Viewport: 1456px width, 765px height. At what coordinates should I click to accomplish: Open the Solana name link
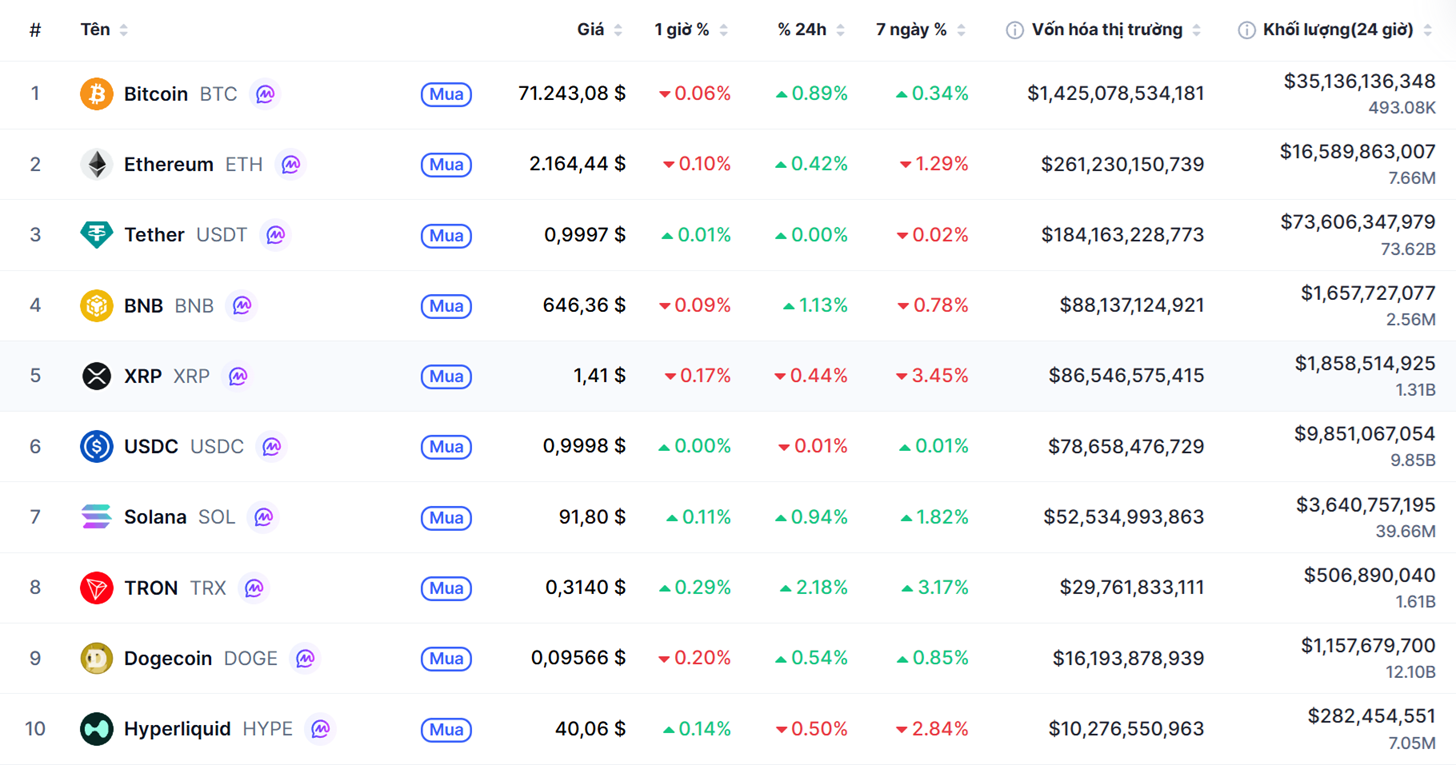point(155,517)
